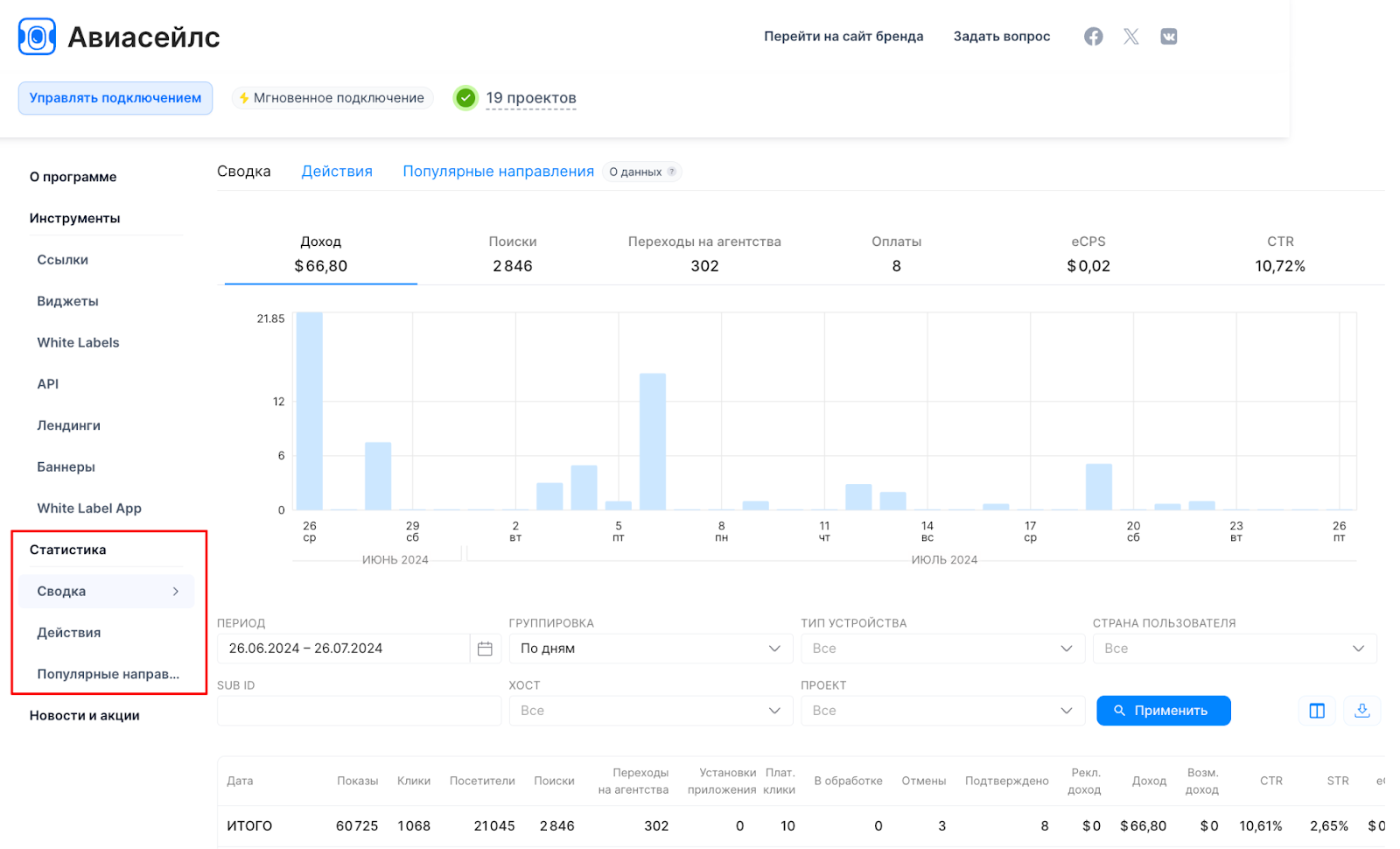The width and height of the screenshot is (1400, 849).
Task: Open White Labels in the sidebar
Action: click(78, 342)
